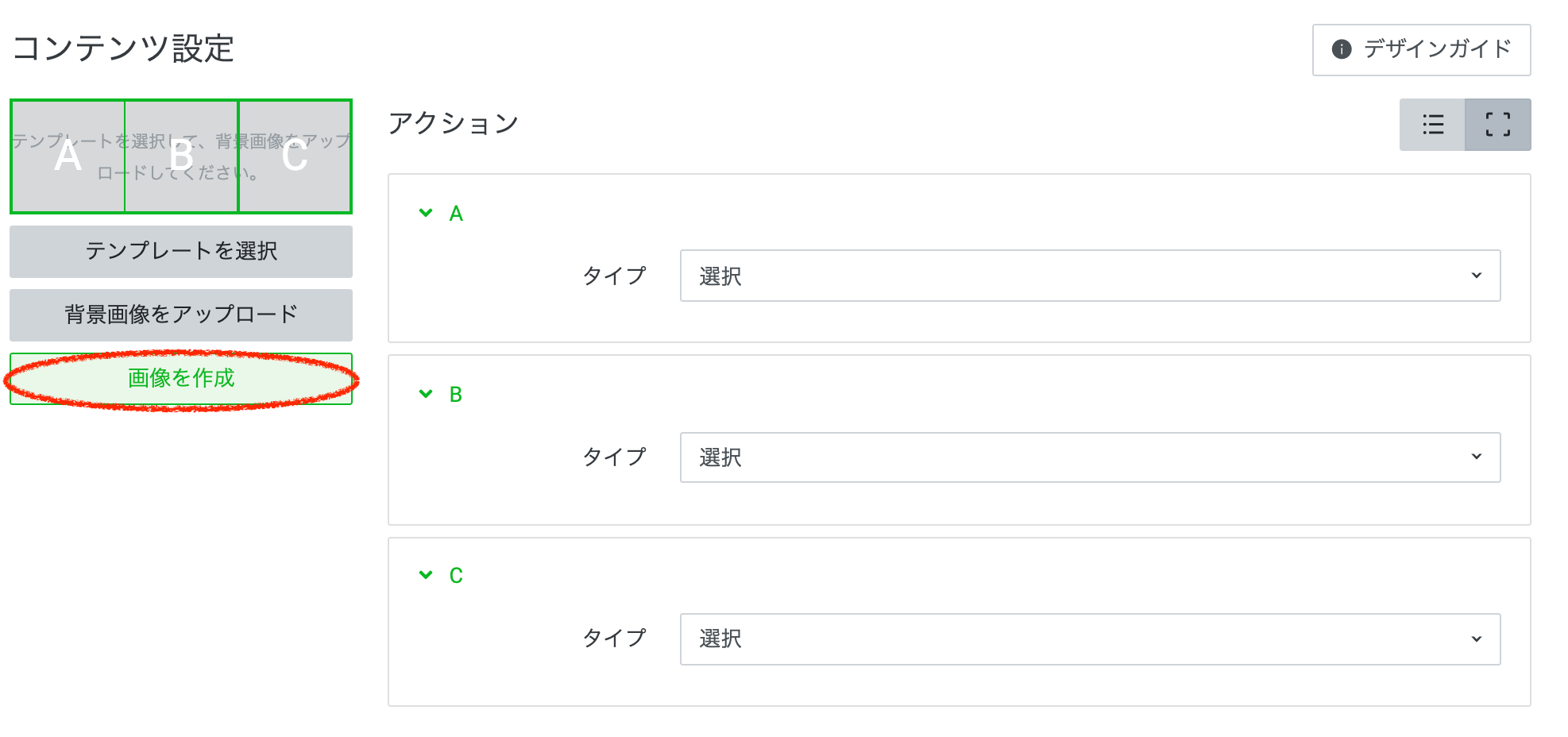Click the 画像を作成 button
Image resolution: width=1568 pixels, height=737 pixels.
coord(181,378)
